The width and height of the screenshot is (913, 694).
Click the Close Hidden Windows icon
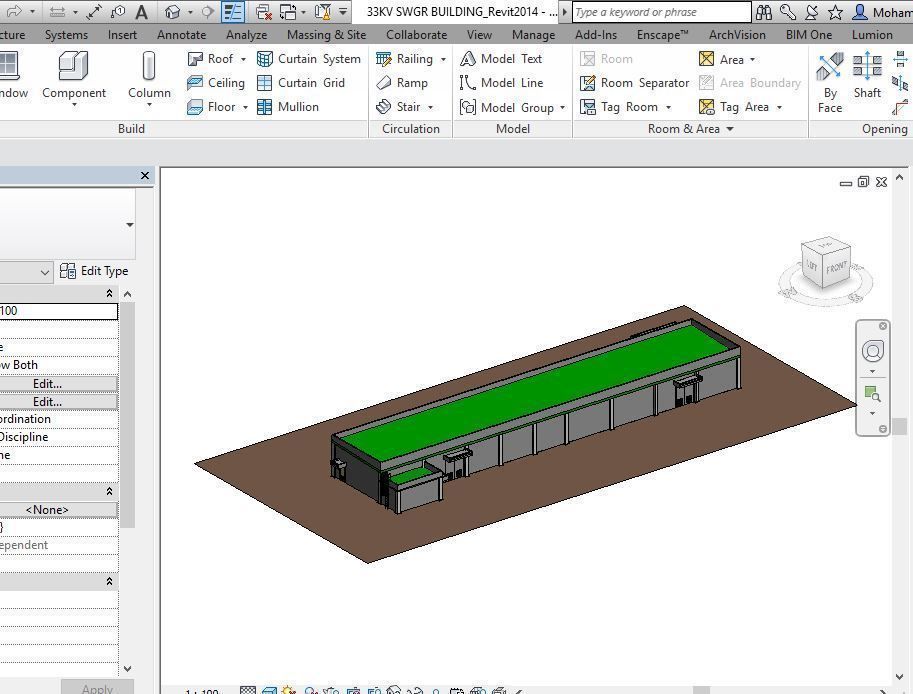264,11
